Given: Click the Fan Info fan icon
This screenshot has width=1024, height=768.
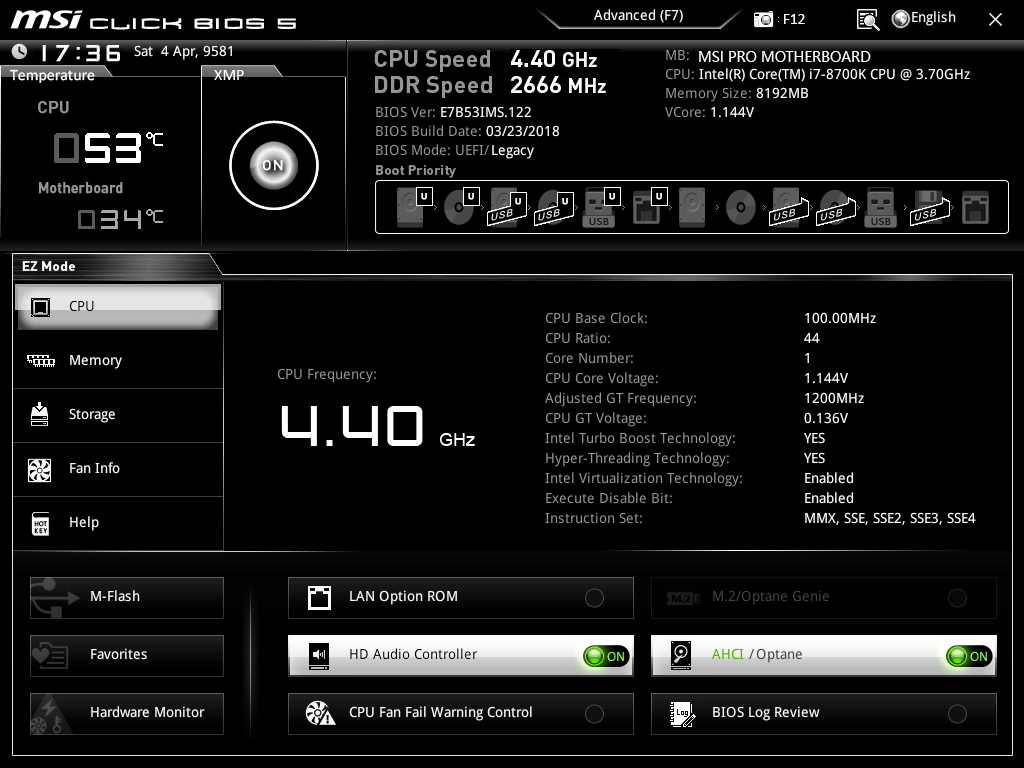Looking at the screenshot, I should coord(40,469).
